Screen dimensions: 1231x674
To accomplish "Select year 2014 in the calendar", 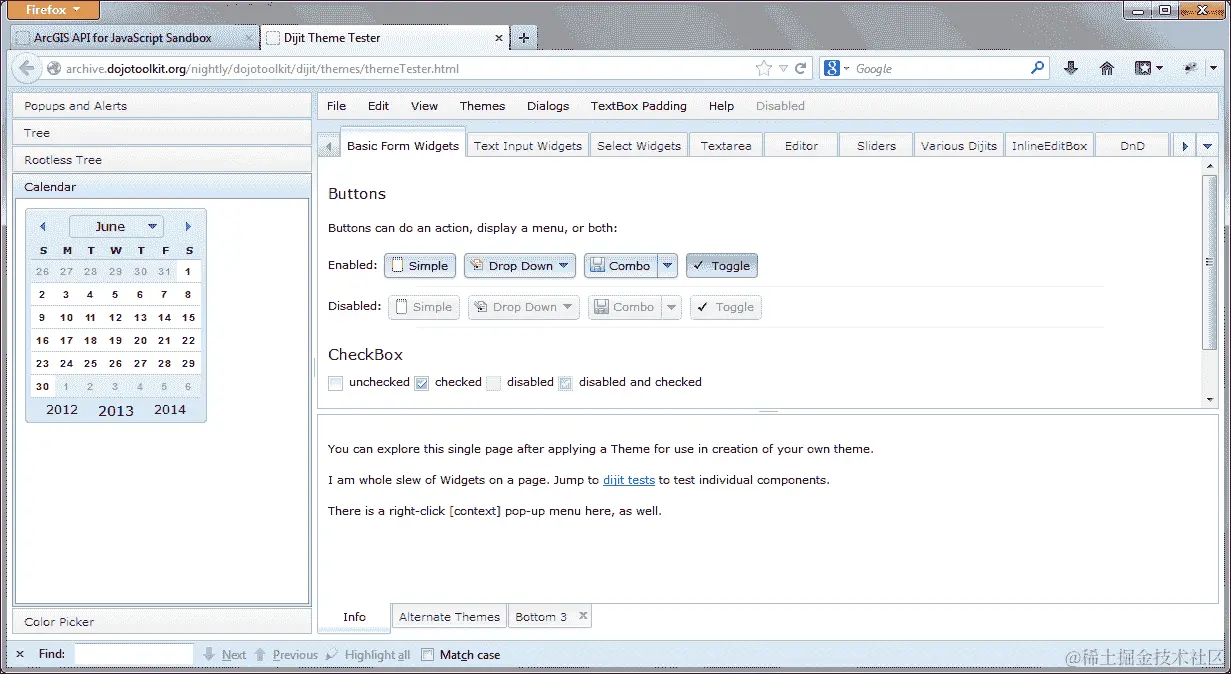I will click(170, 409).
